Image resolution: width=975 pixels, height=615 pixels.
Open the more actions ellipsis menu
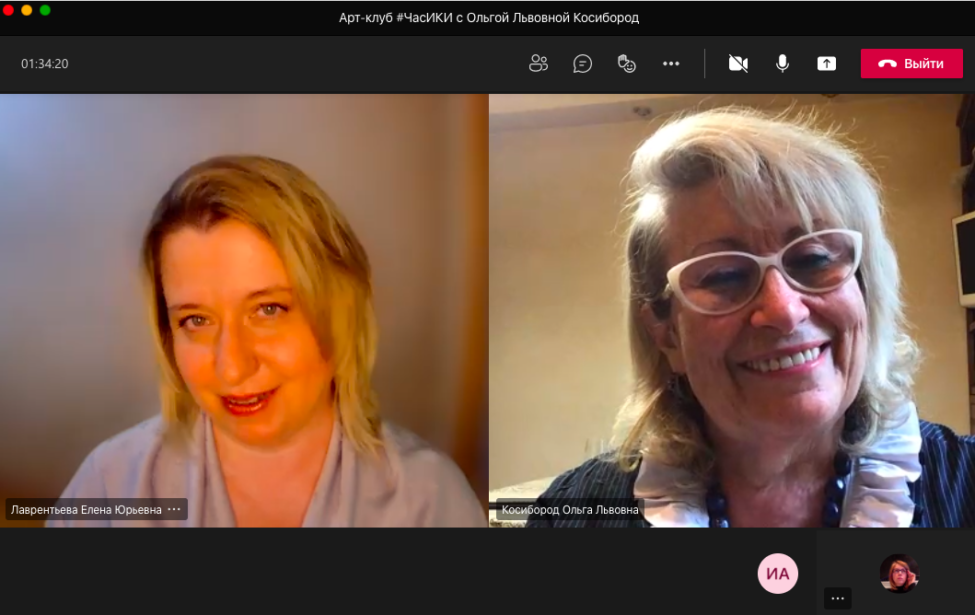click(x=671, y=64)
